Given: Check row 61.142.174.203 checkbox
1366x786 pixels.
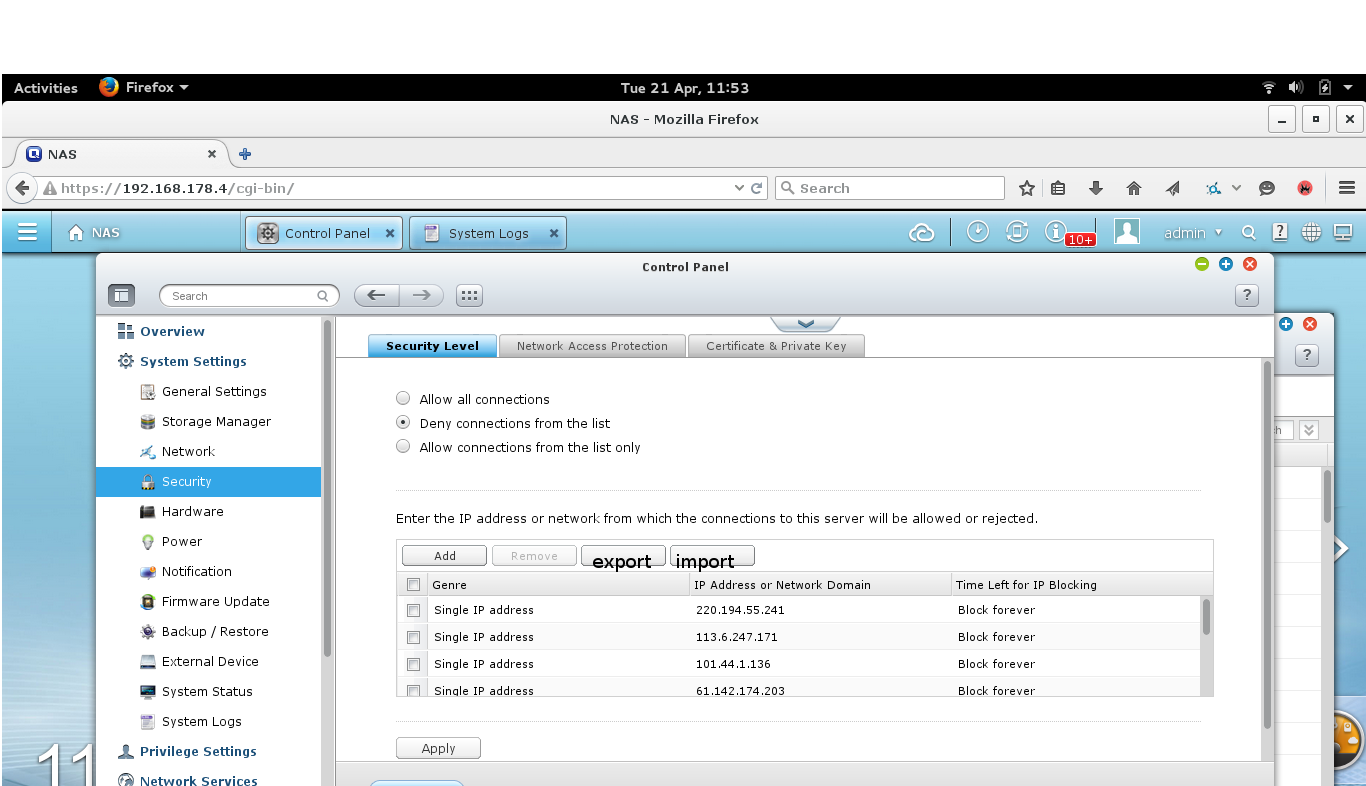Looking at the screenshot, I should tap(413, 690).
